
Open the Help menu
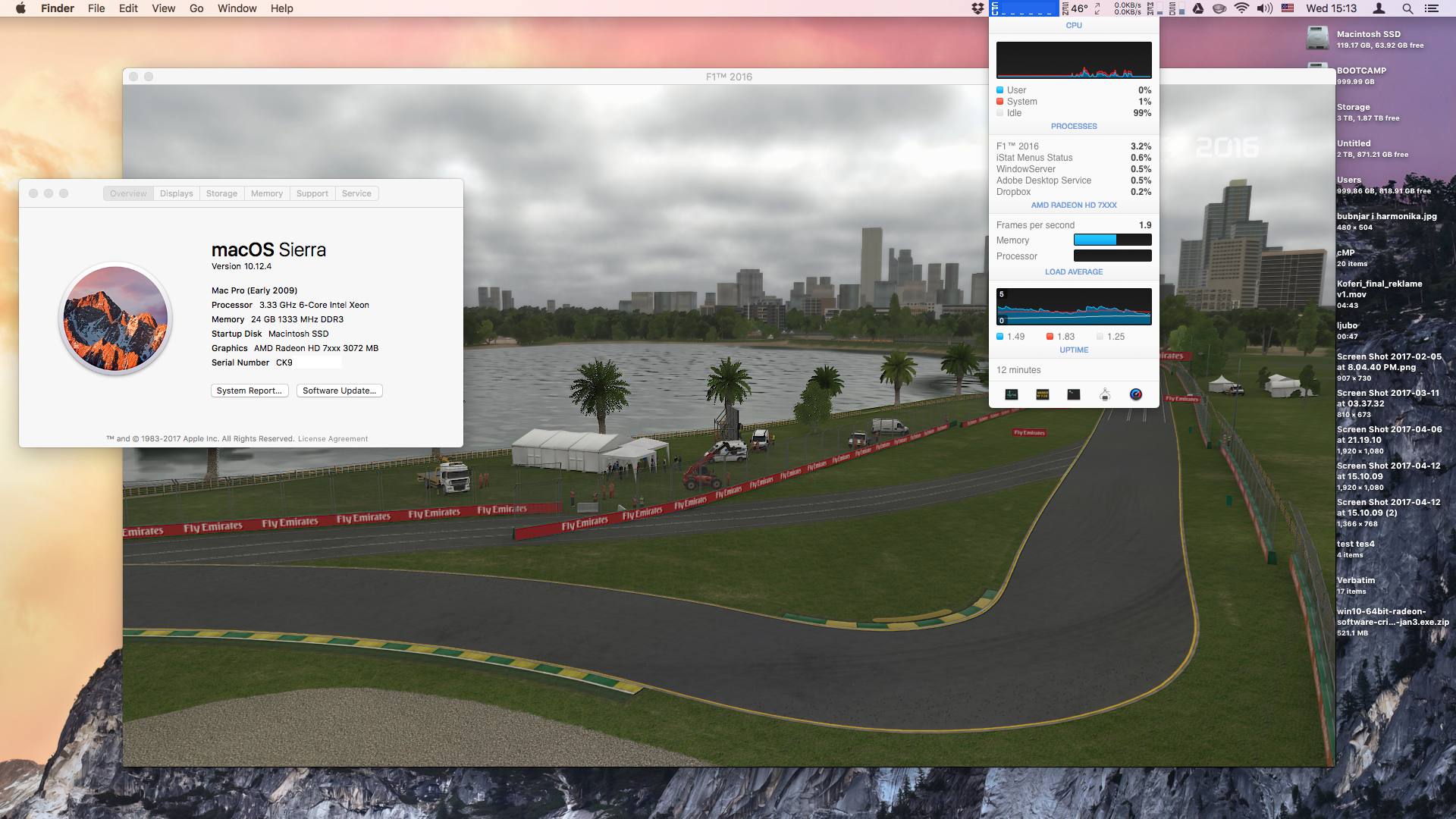click(x=282, y=8)
